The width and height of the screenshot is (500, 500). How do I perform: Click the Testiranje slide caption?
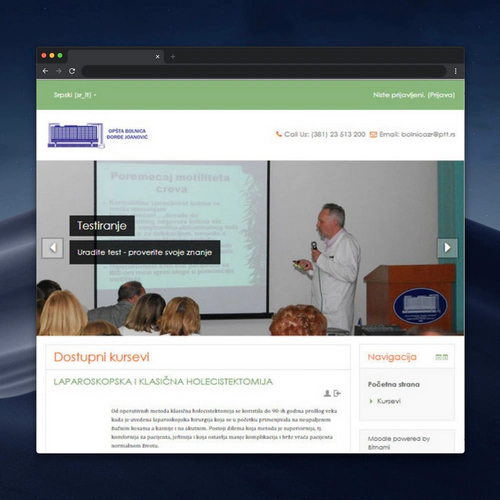(102, 226)
